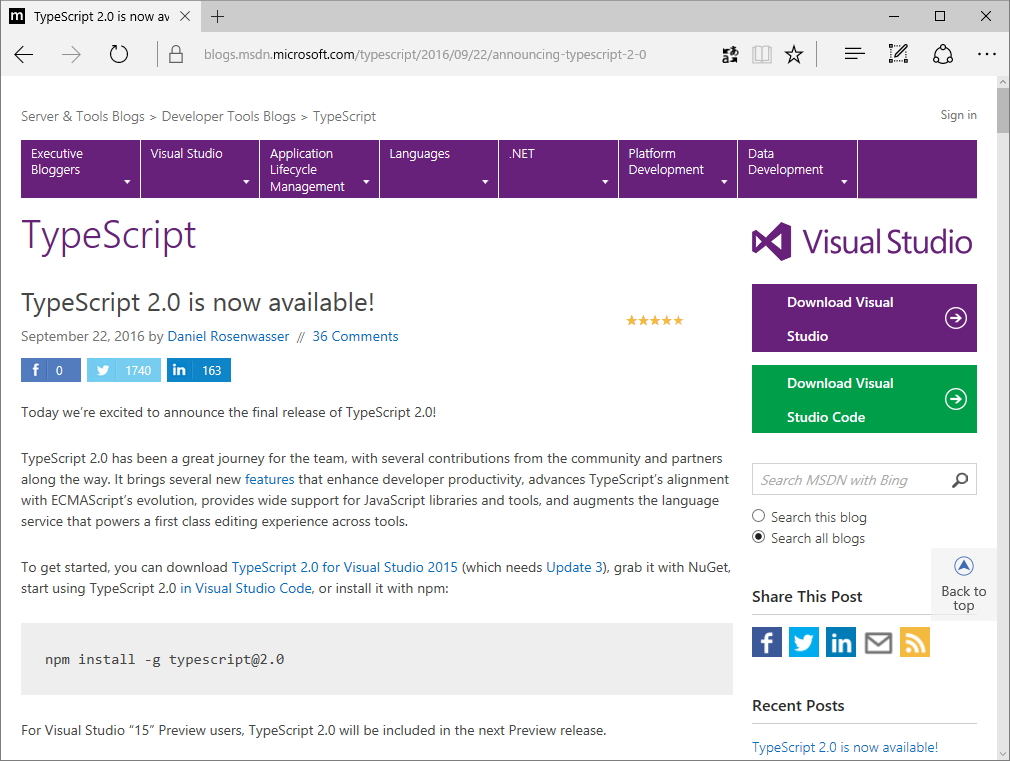Click the npm install command text
The height and width of the screenshot is (761, 1010).
tap(164, 660)
